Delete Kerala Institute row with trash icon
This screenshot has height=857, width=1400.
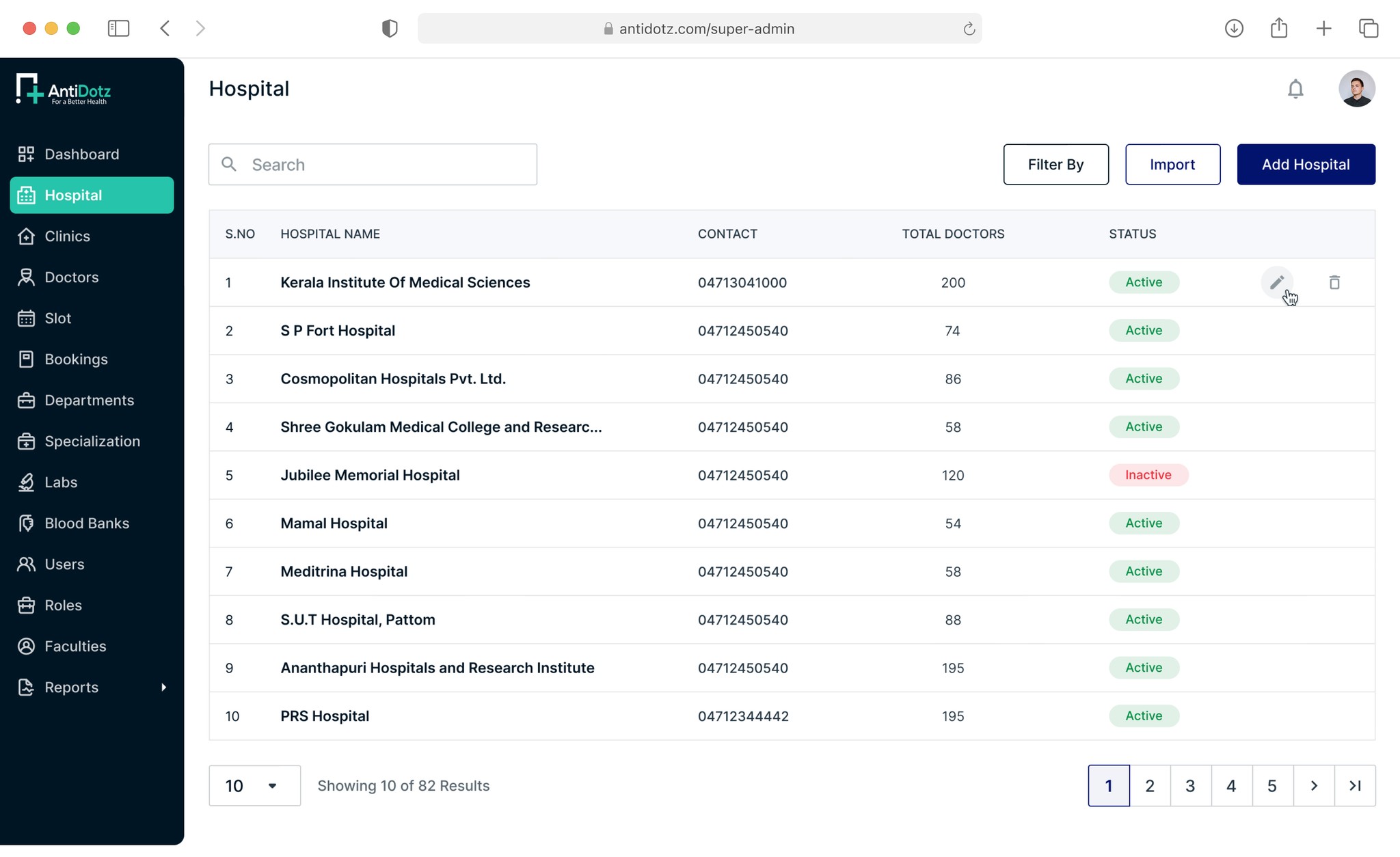[1334, 282]
